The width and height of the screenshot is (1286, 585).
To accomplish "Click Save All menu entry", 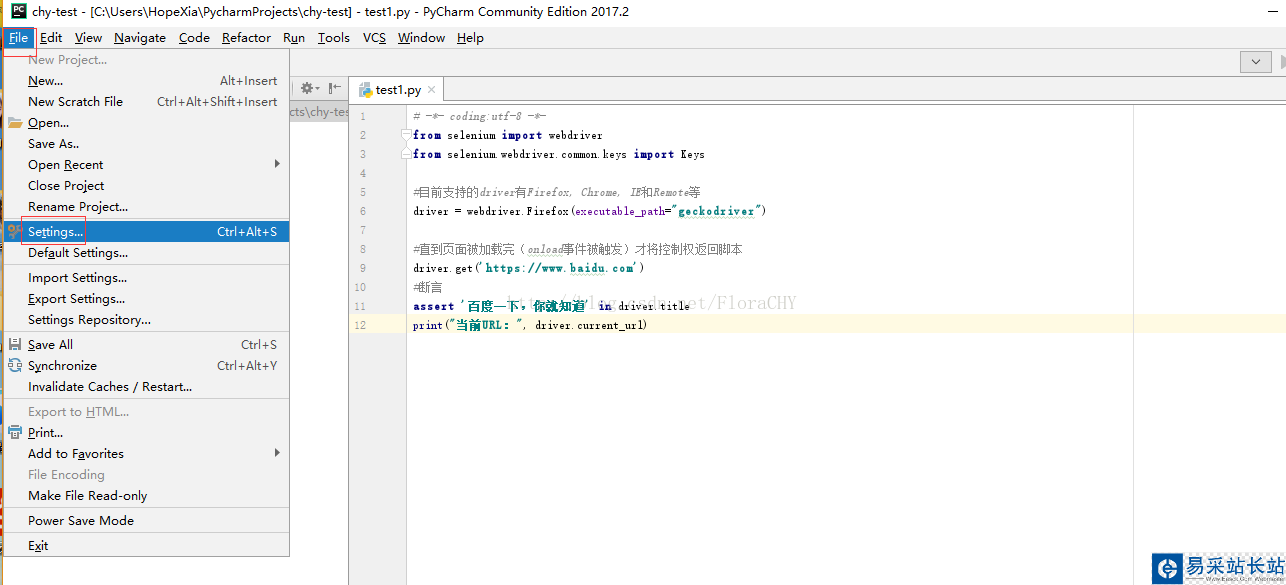I will [x=146, y=345].
